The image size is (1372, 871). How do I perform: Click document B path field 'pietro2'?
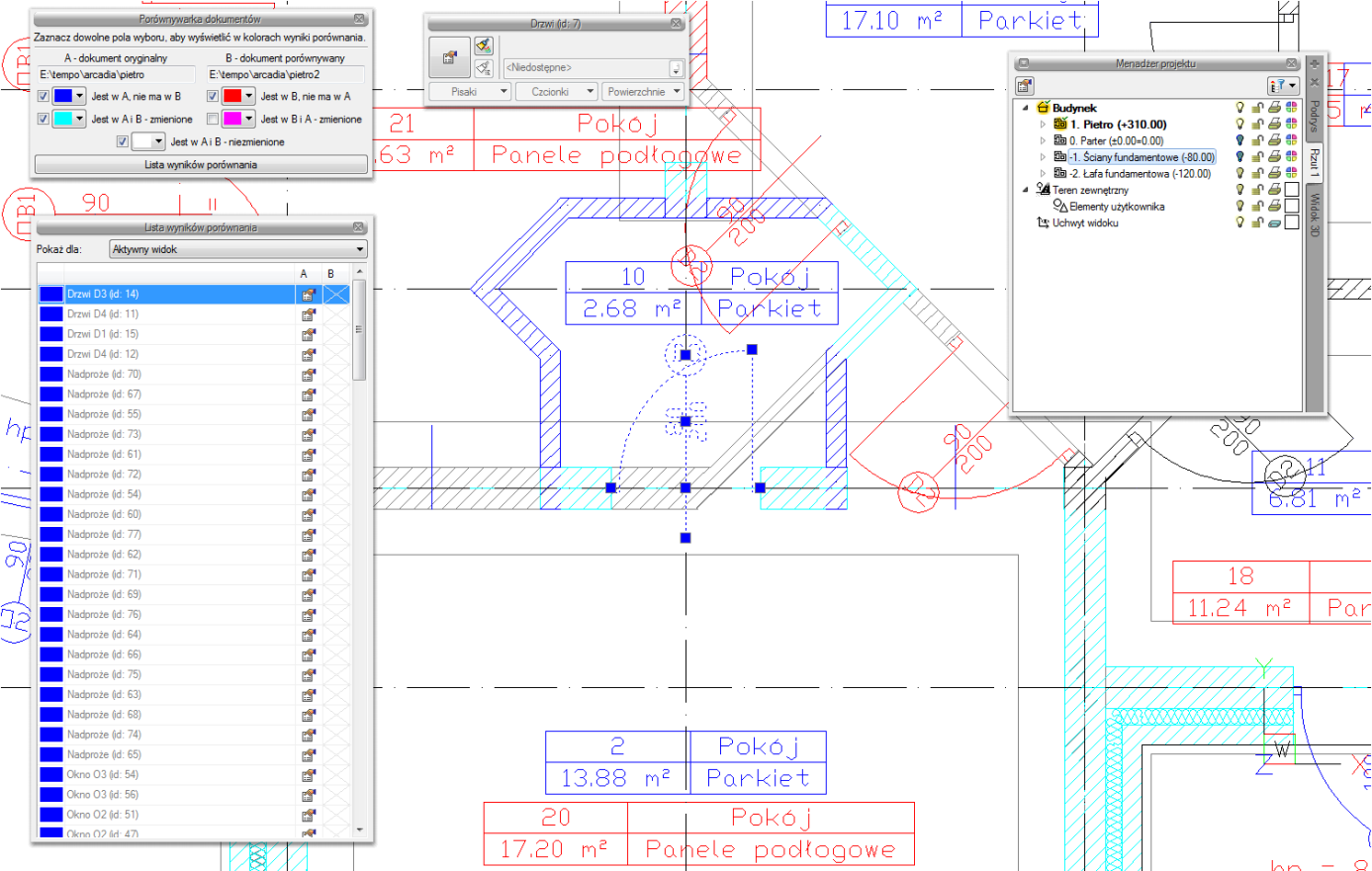tap(286, 75)
